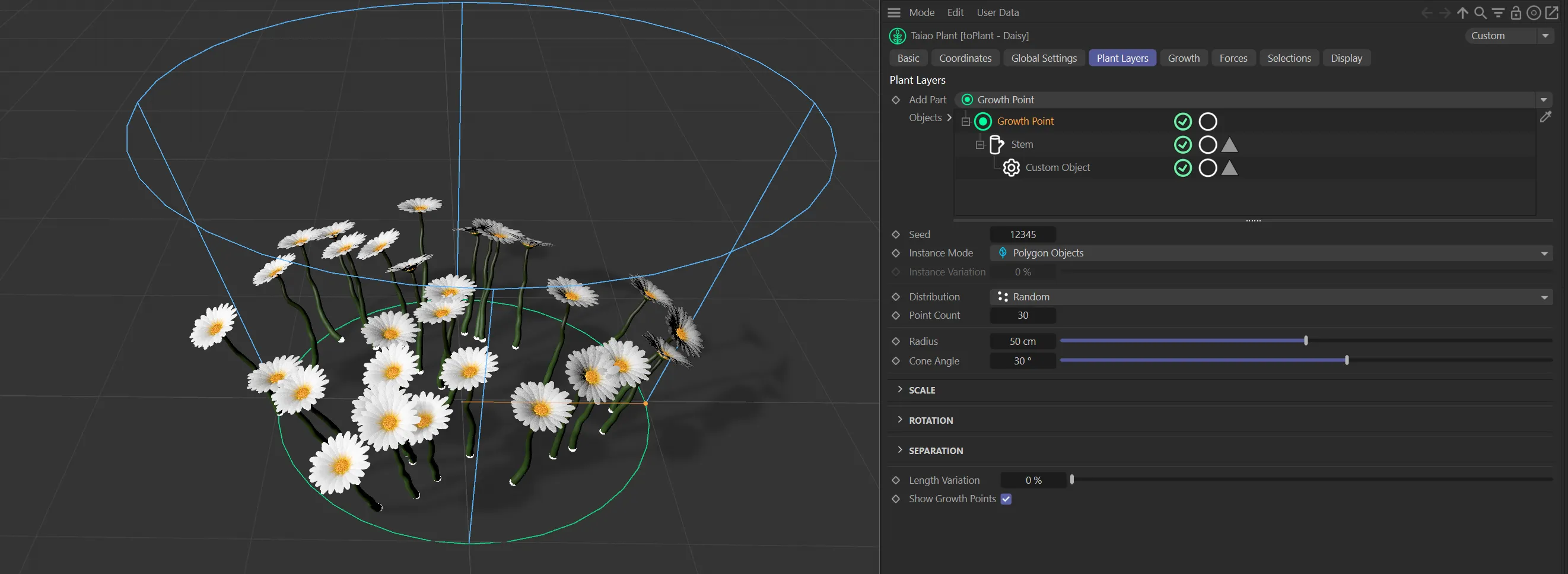Toggle the green checkmark on Growth Point row
The width and height of the screenshot is (1568, 574).
coord(1182,122)
